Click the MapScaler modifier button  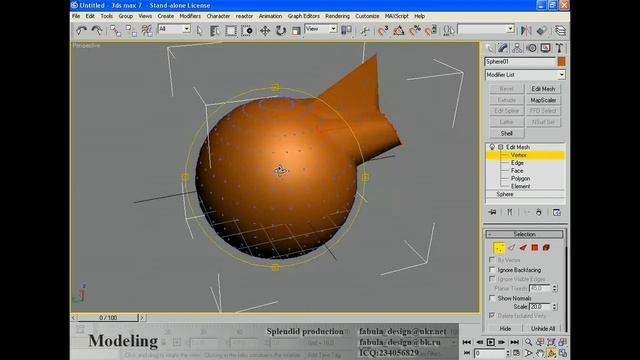click(x=543, y=100)
